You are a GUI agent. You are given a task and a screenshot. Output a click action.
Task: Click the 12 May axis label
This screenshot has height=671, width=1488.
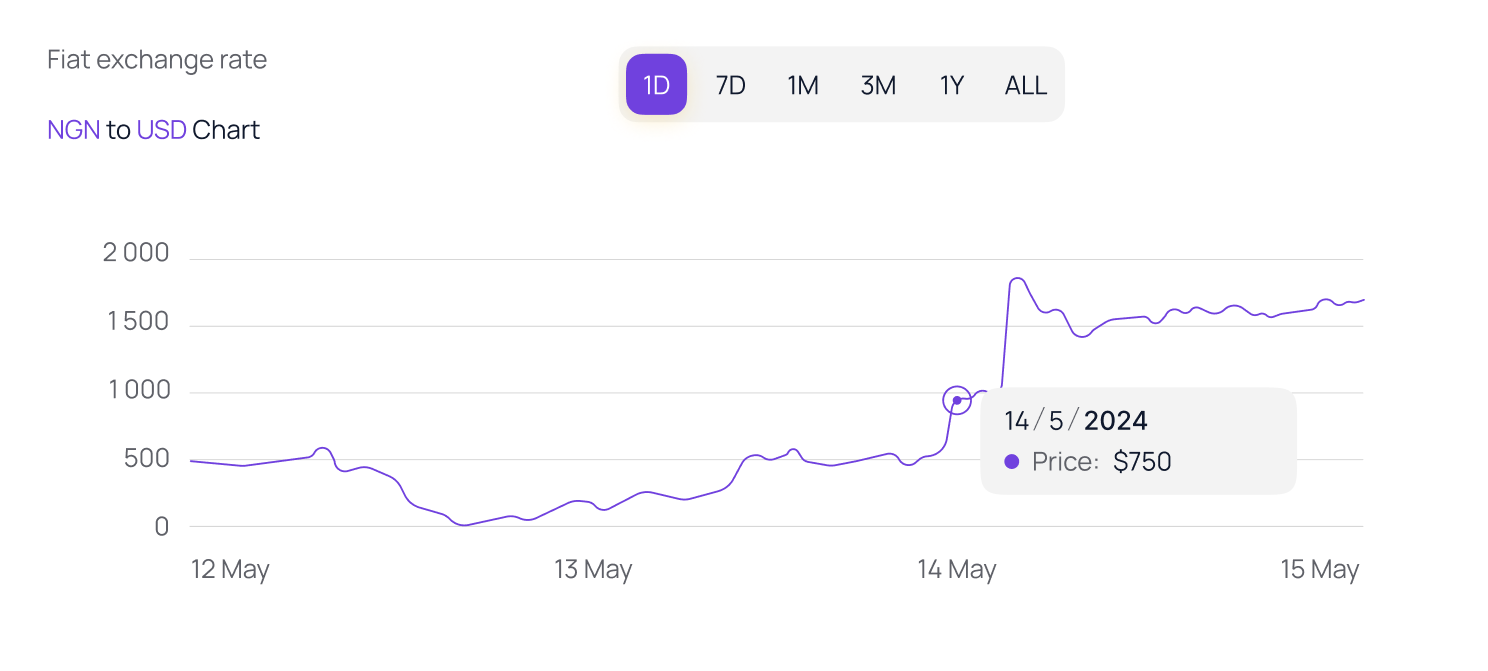[230, 570]
